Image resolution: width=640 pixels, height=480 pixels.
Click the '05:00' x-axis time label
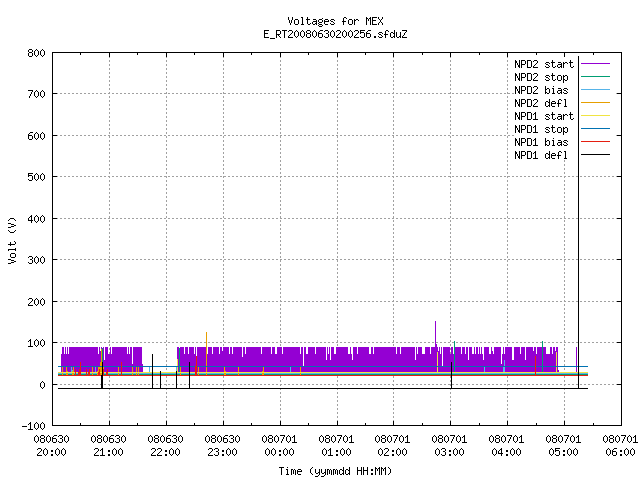563,452
